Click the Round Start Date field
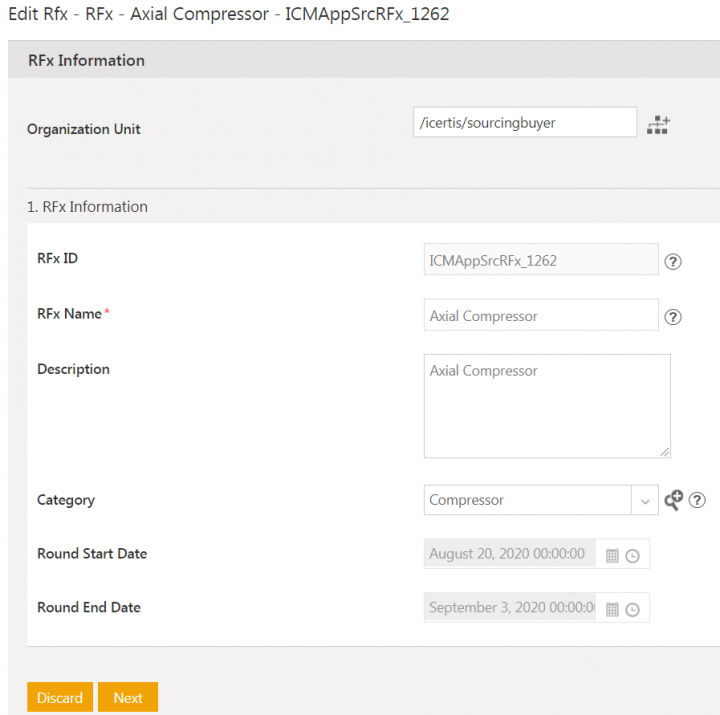Image resolution: width=720 pixels, height=715 pixels. pyautogui.click(x=509, y=554)
